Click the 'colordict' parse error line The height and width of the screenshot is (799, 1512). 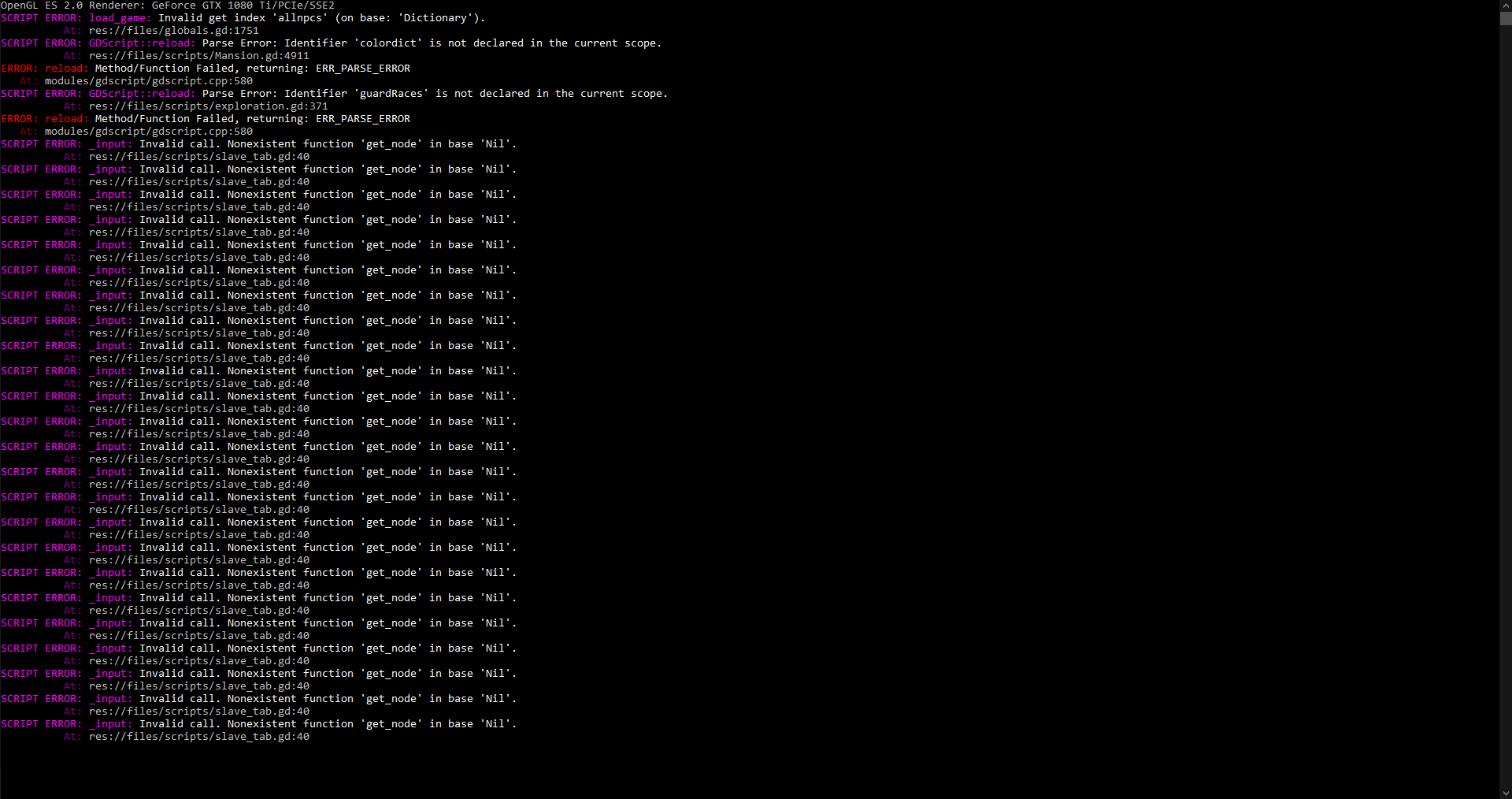pyautogui.click(x=331, y=43)
